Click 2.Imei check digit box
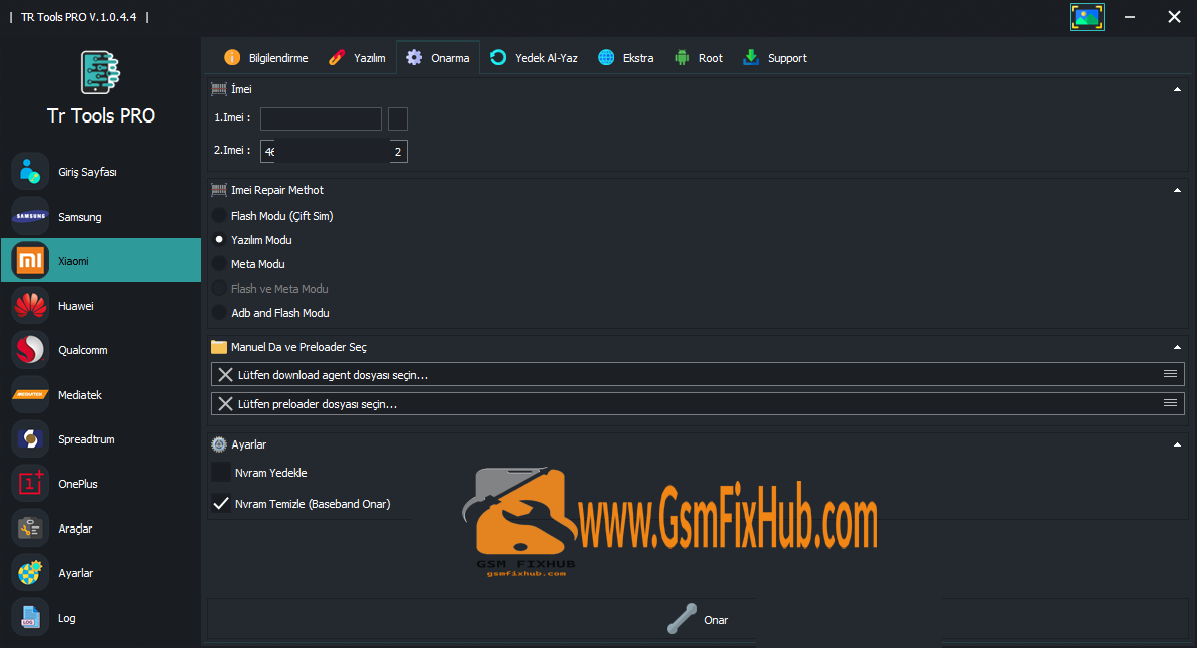The height and width of the screenshot is (648, 1197). click(398, 151)
